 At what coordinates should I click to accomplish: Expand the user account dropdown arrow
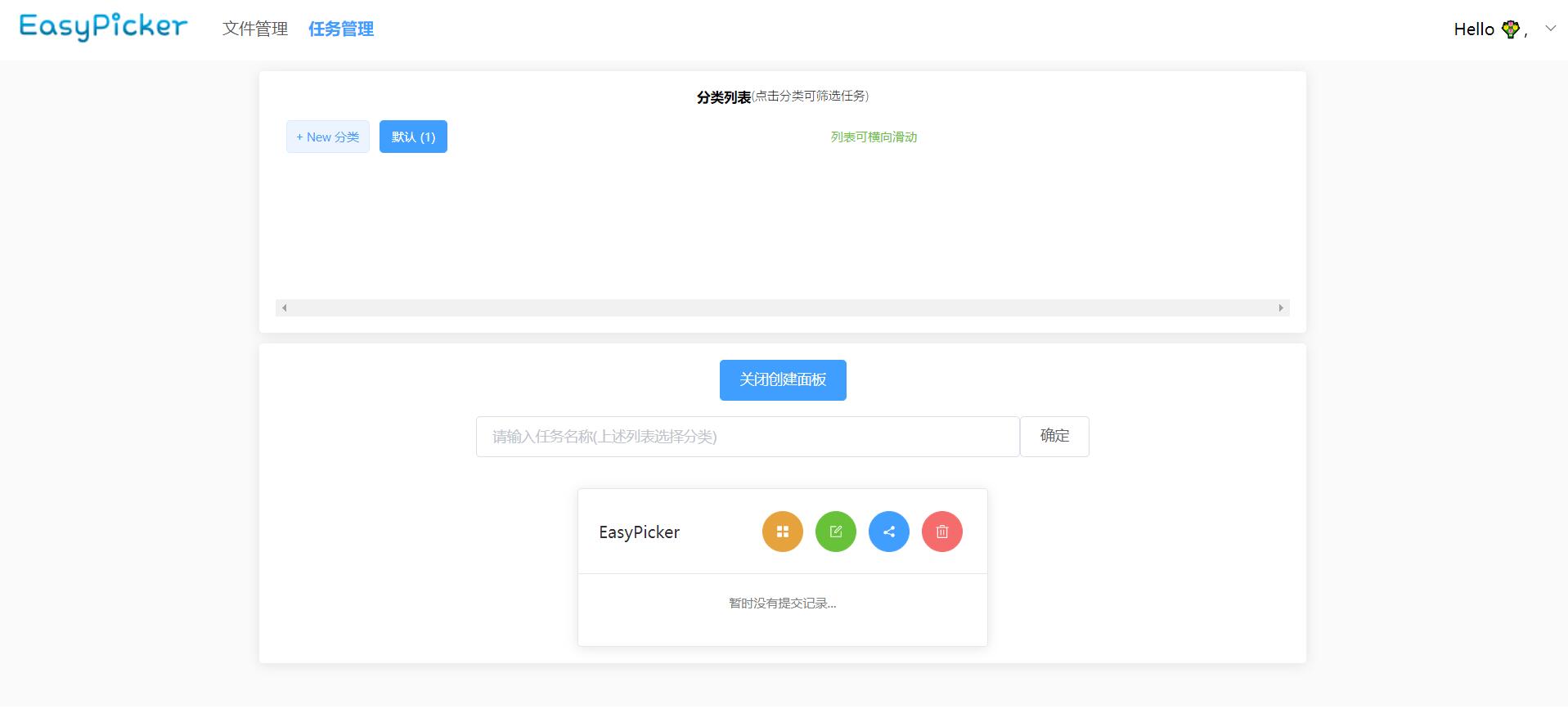(x=1550, y=29)
